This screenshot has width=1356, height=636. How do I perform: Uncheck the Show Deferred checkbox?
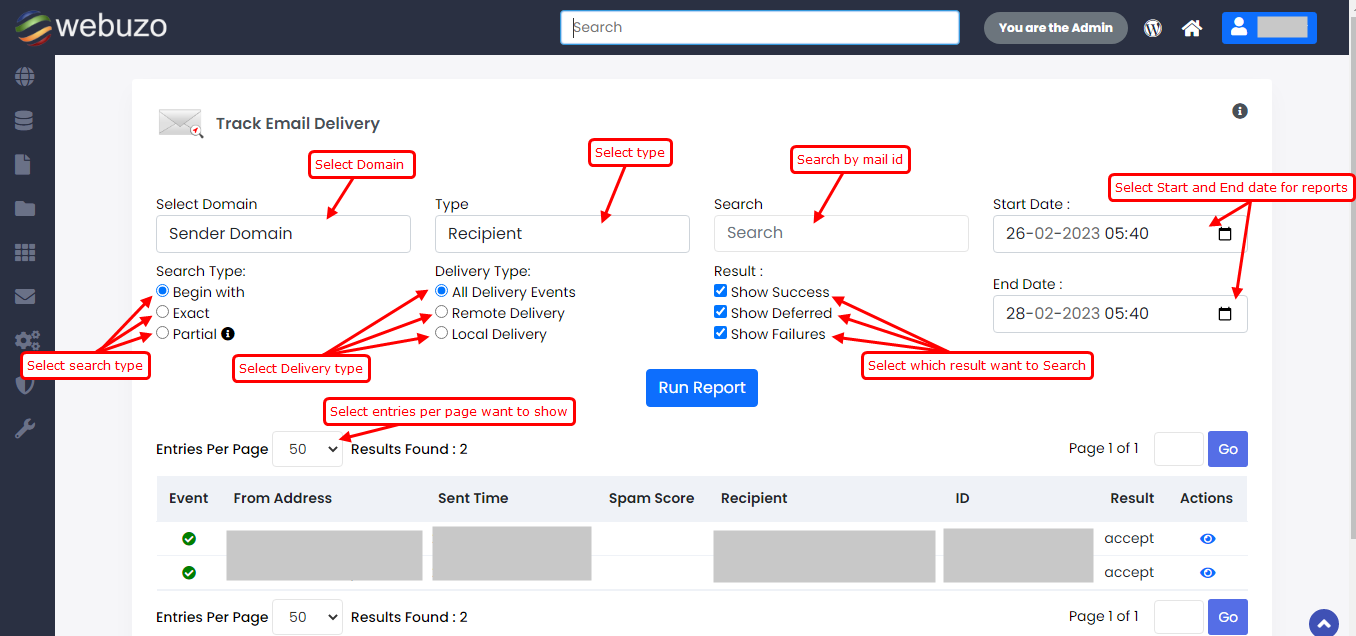[x=721, y=313]
